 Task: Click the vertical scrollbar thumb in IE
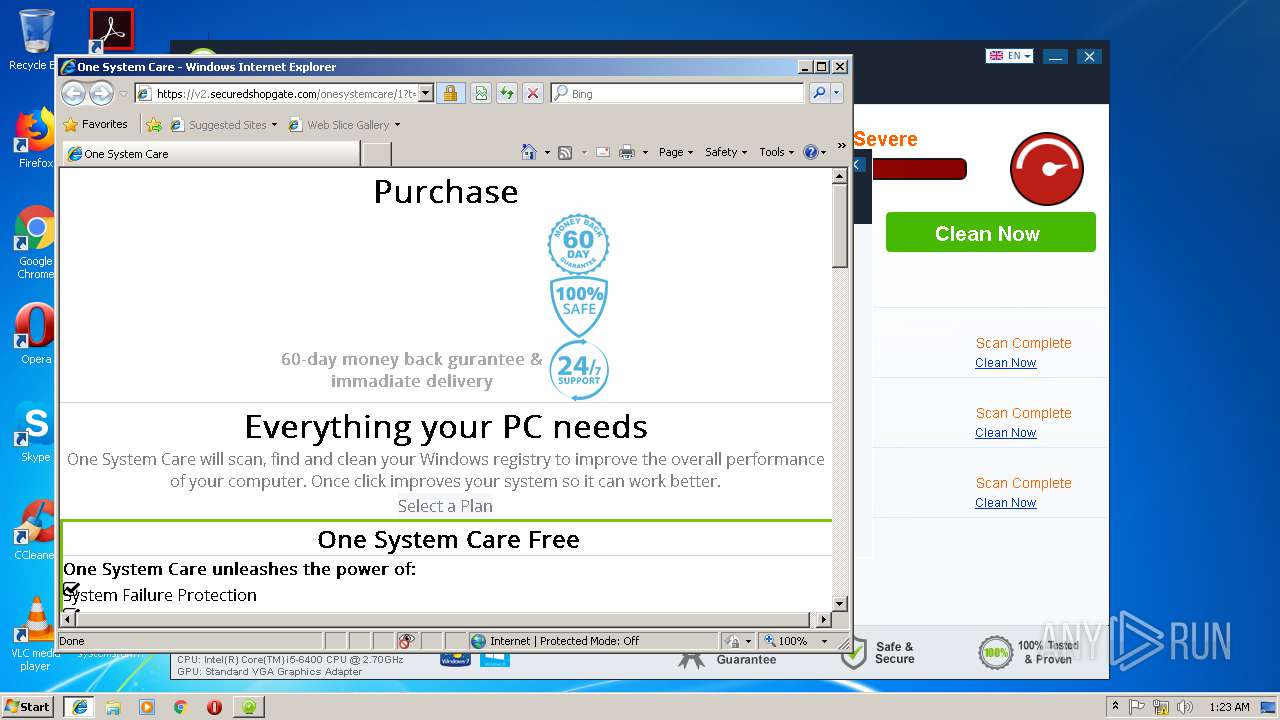(840, 226)
